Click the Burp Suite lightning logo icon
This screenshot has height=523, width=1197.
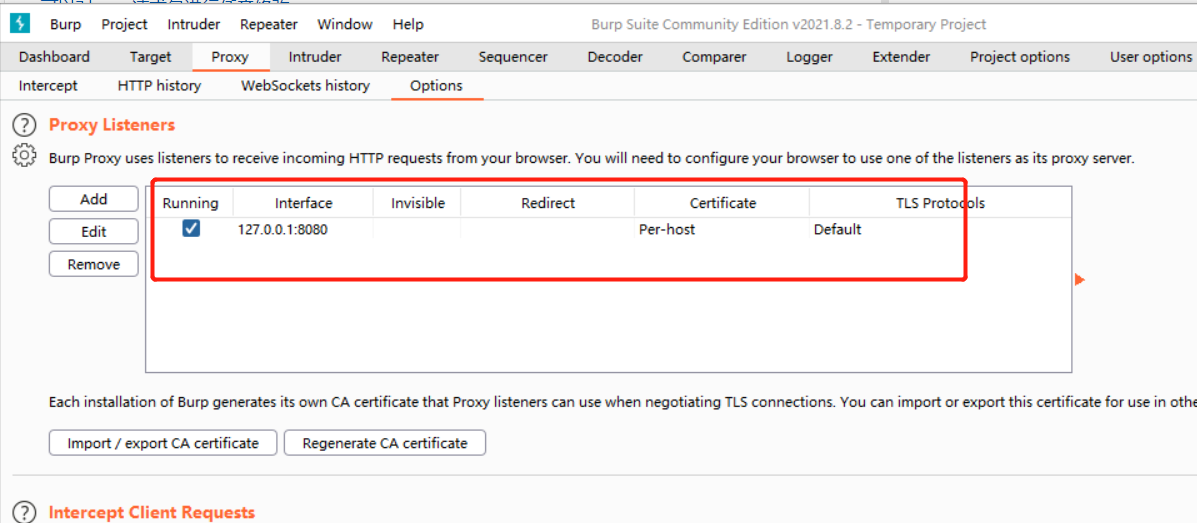(20, 23)
